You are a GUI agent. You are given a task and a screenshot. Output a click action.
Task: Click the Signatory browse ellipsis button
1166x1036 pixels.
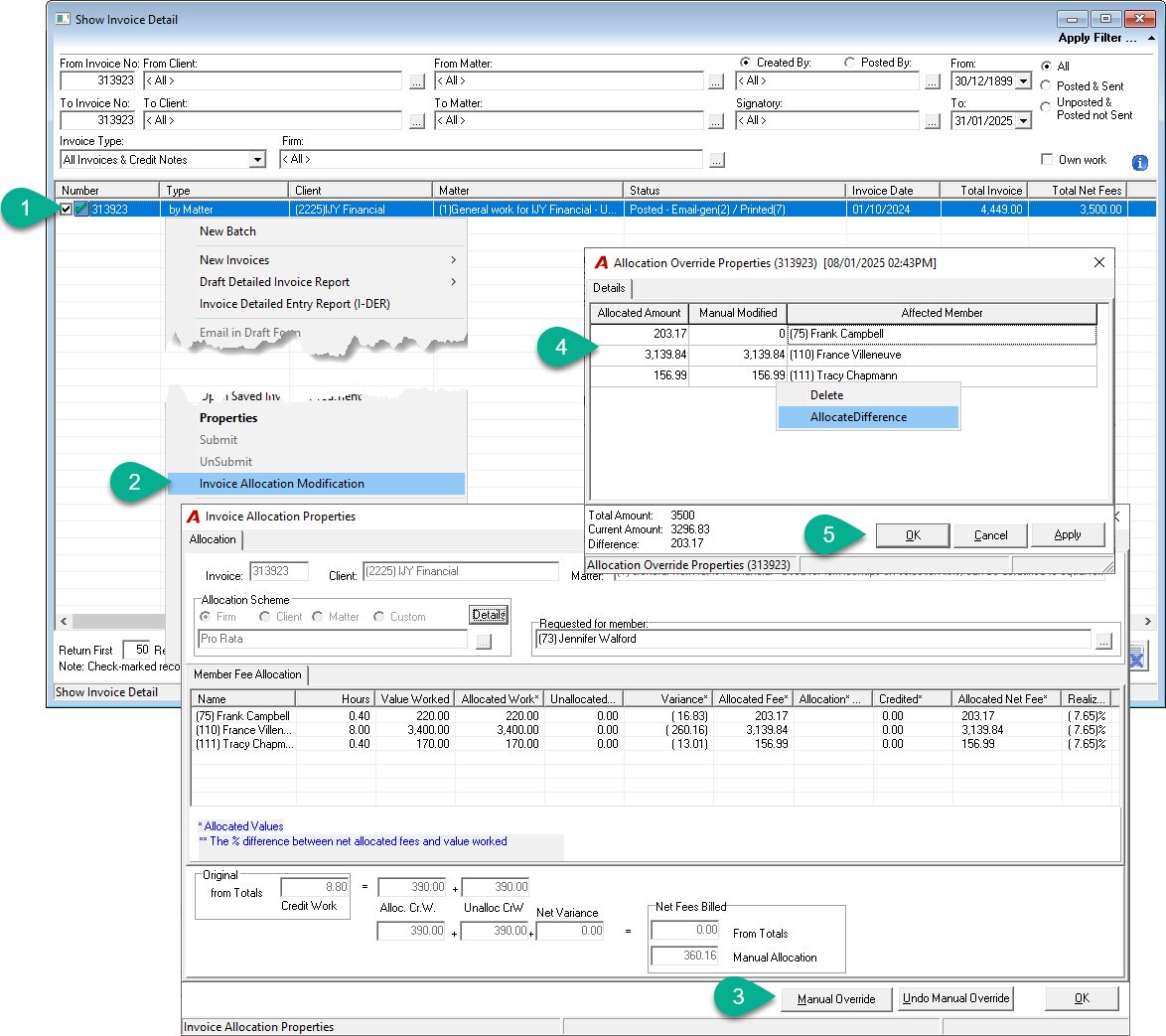coord(932,120)
